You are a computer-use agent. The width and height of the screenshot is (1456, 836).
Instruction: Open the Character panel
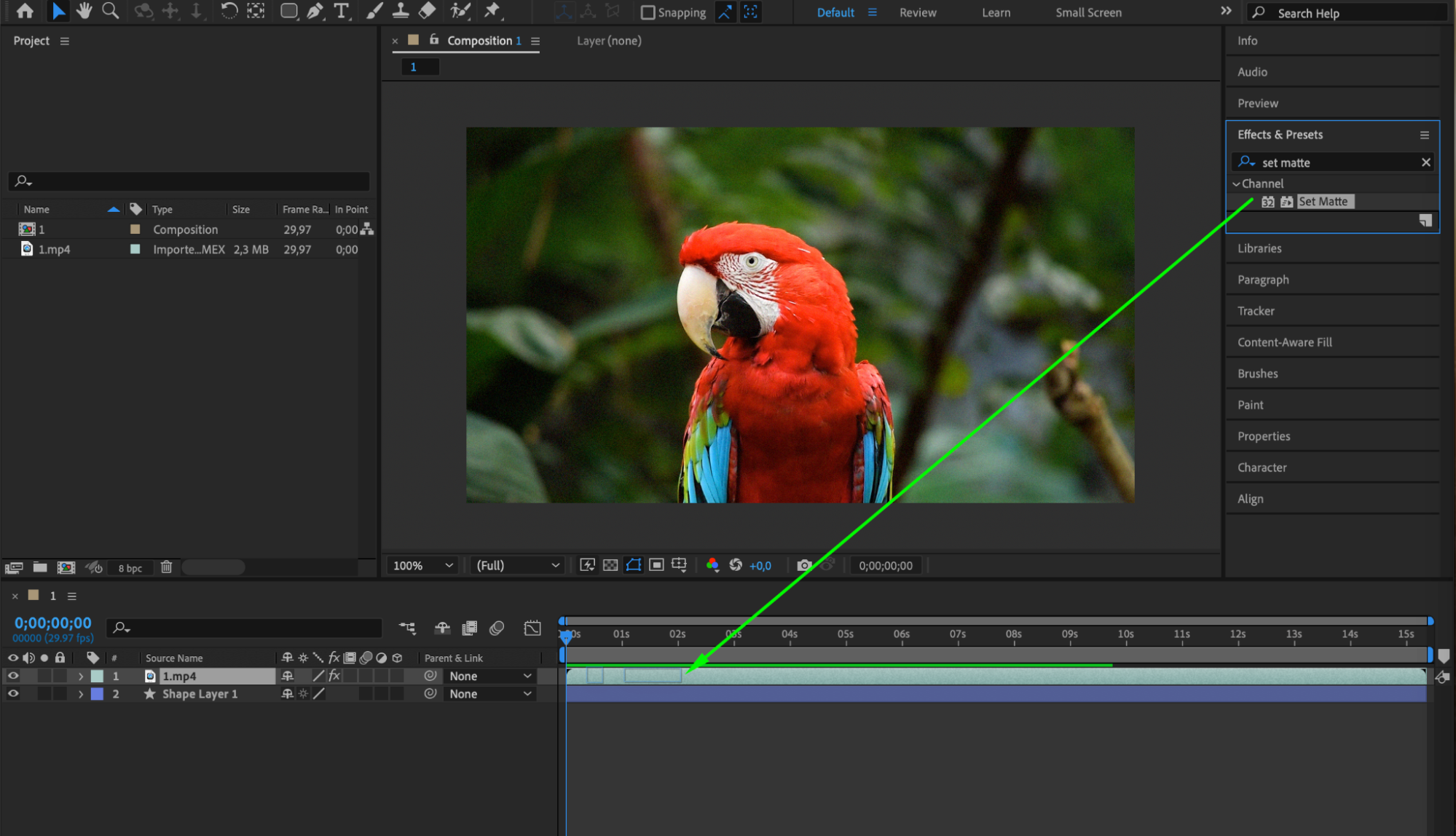pos(1262,468)
